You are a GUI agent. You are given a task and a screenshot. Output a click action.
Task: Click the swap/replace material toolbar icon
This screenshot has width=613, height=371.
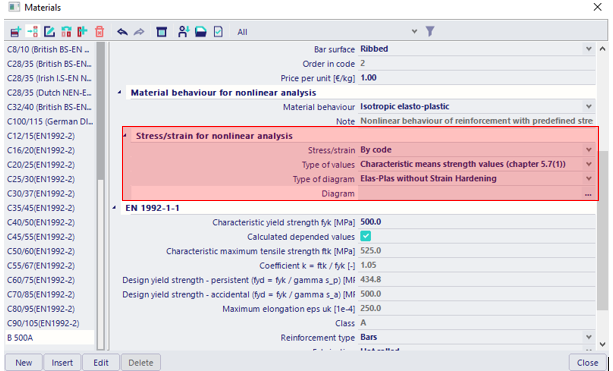pos(66,32)
